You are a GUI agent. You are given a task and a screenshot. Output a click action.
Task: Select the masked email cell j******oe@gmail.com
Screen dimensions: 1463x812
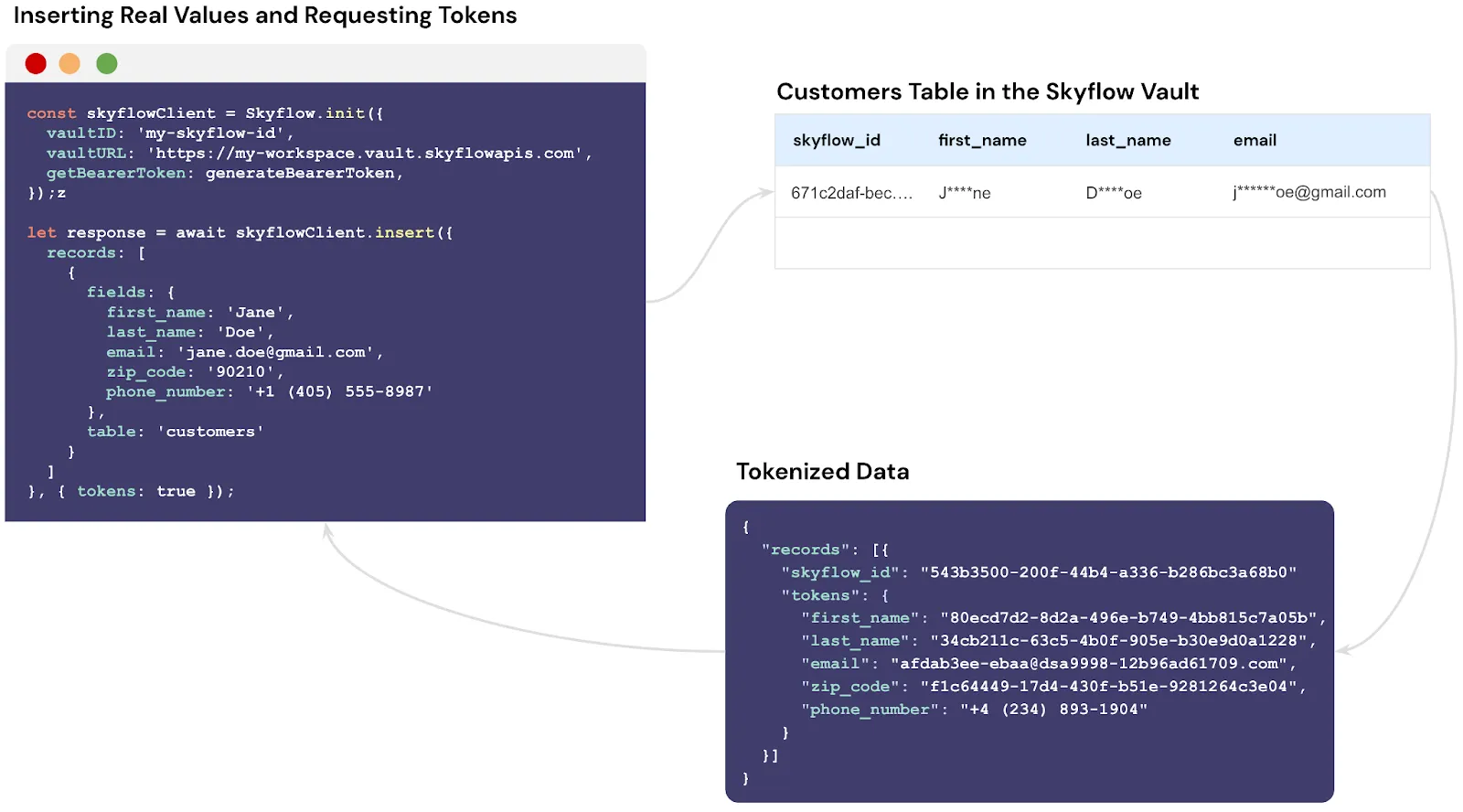click(1308, 192)
